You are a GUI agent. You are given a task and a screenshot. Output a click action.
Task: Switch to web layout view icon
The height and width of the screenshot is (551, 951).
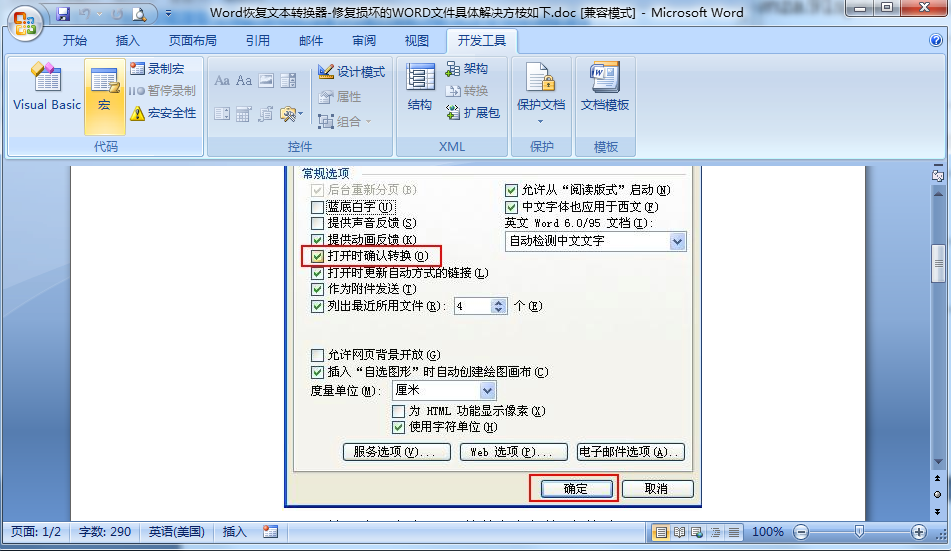point(697,532)
